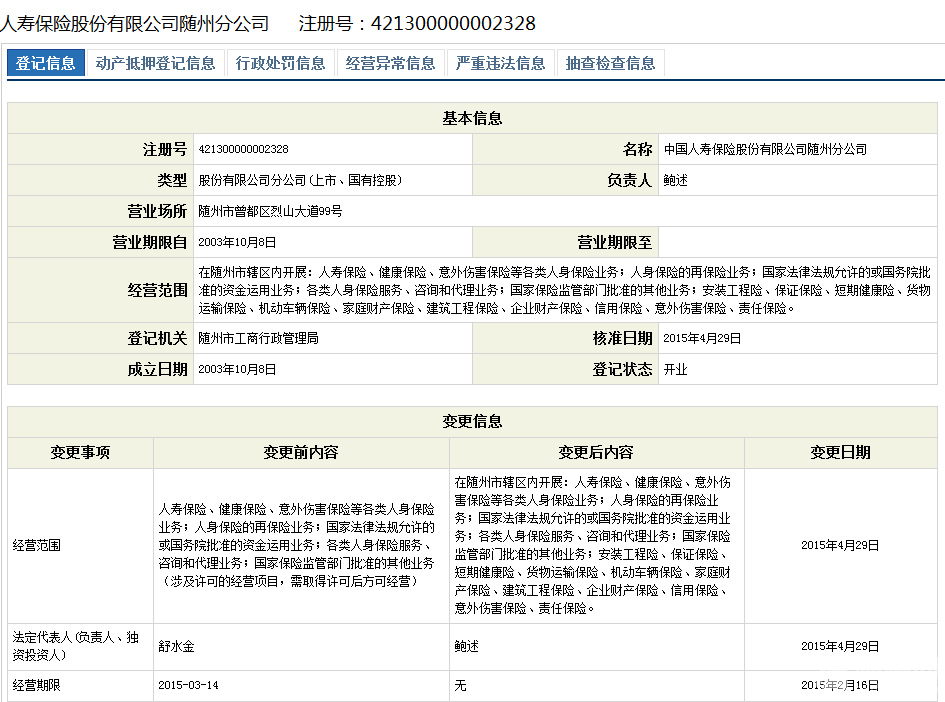The width and height of the screenshot is (945, 702).
Task: Click the 变更事项 column header
Action: coord(80,453)
